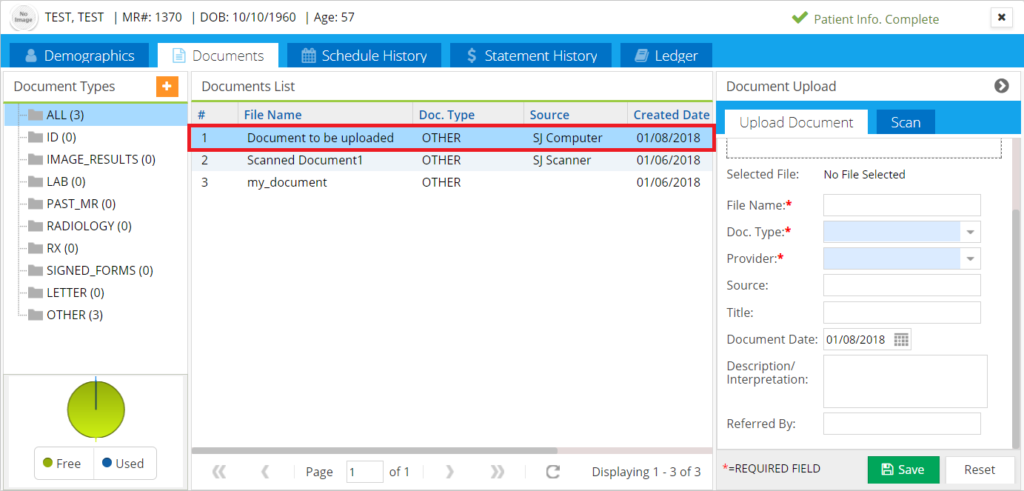The width and height of the screenshot is (1024, 491).
Task: Go to the next page of documents
Action: (450, 471)
